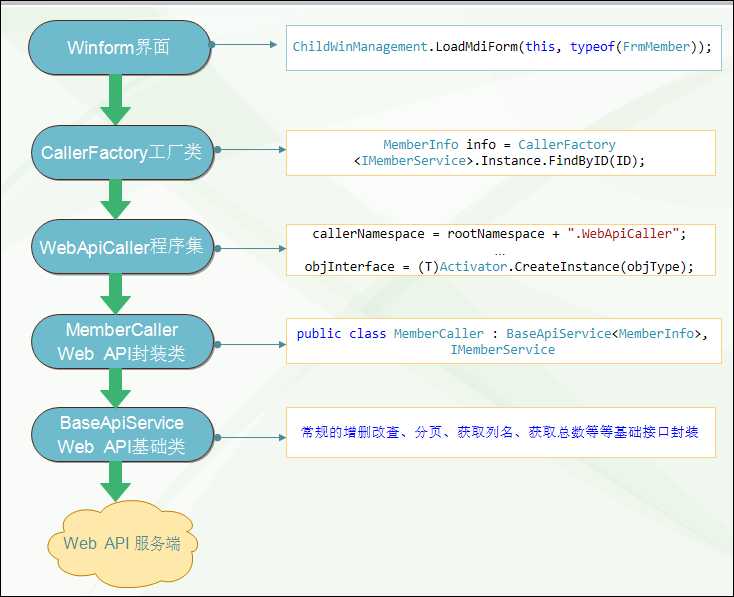Click the ".WebApiCaller" string literal
The height and width of the screenshot is (597, 734).
point(623,234)
